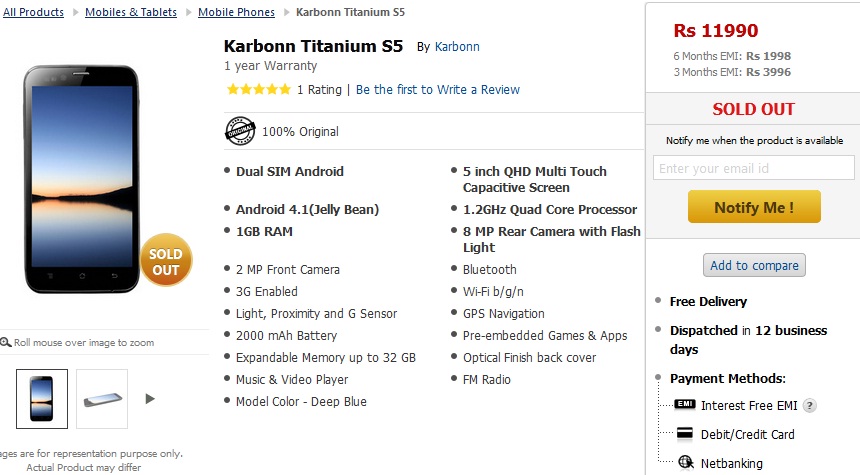The image size is (860, 475).
Task: Click the Debit/Credit Card icon
Action: 684,433
